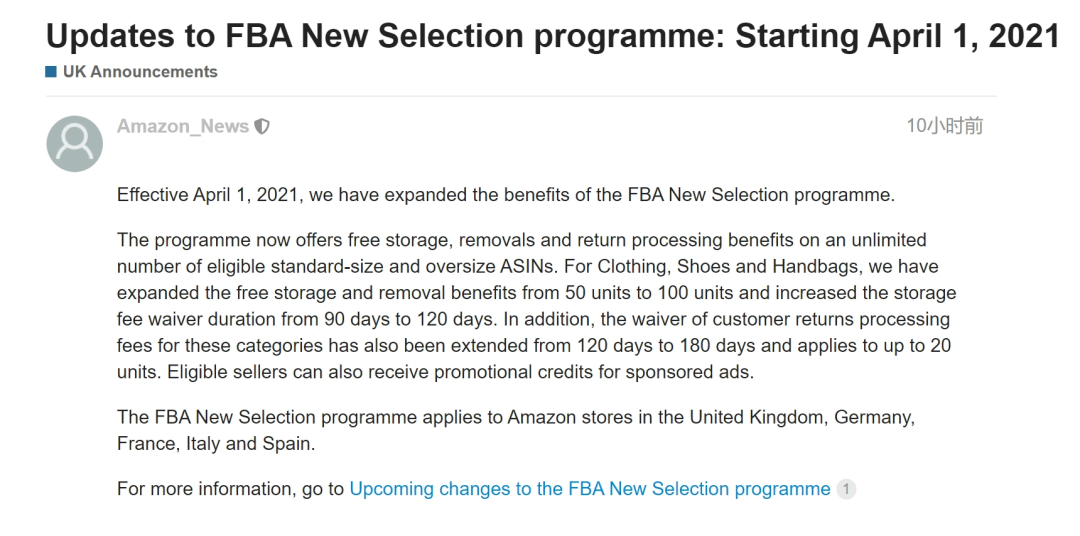1080x536 pixels.
Task: Click the line starting The programme now offers
Action: tap(521, 240)
